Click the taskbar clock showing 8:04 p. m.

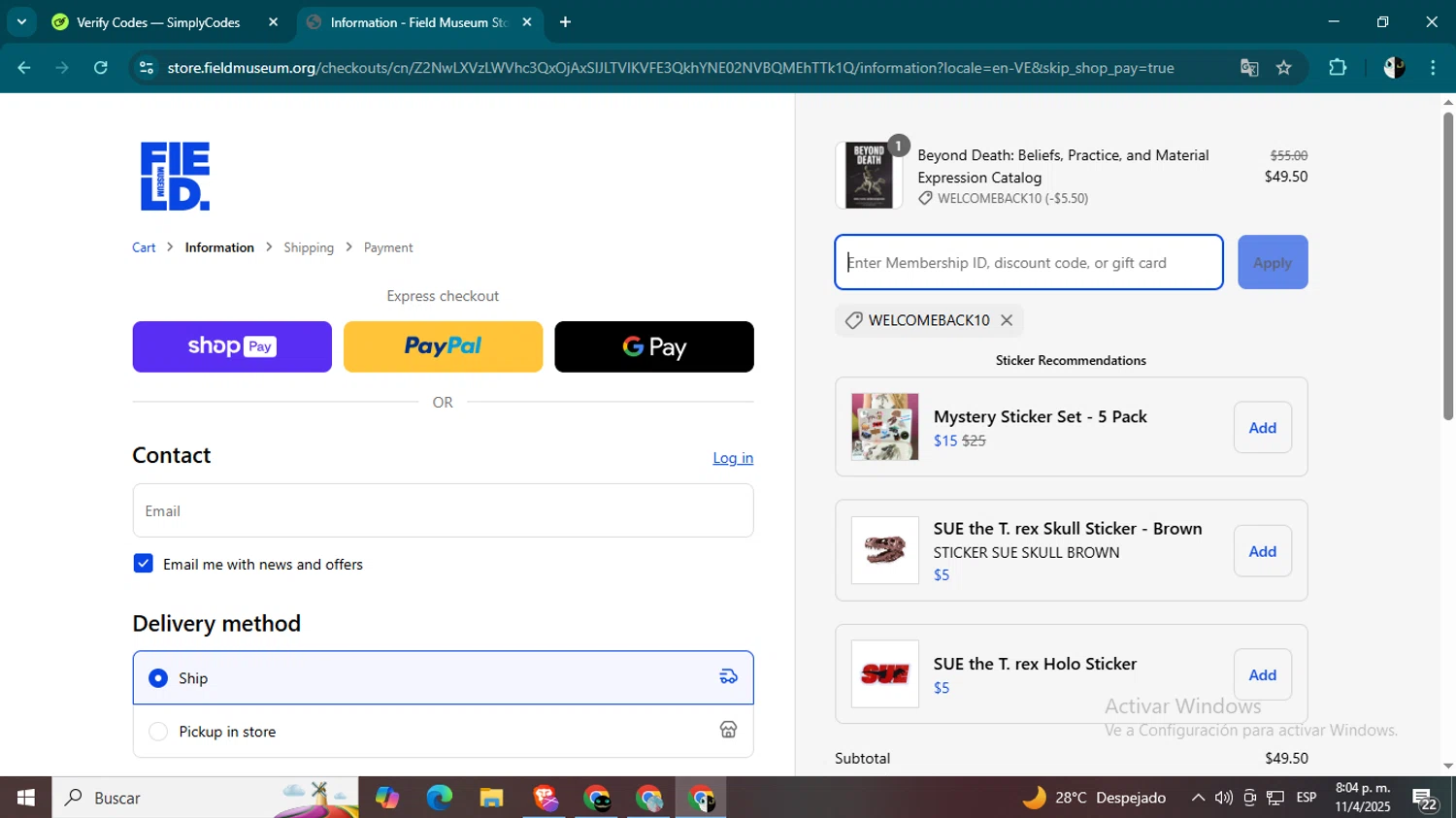(x=1363, y=798)
